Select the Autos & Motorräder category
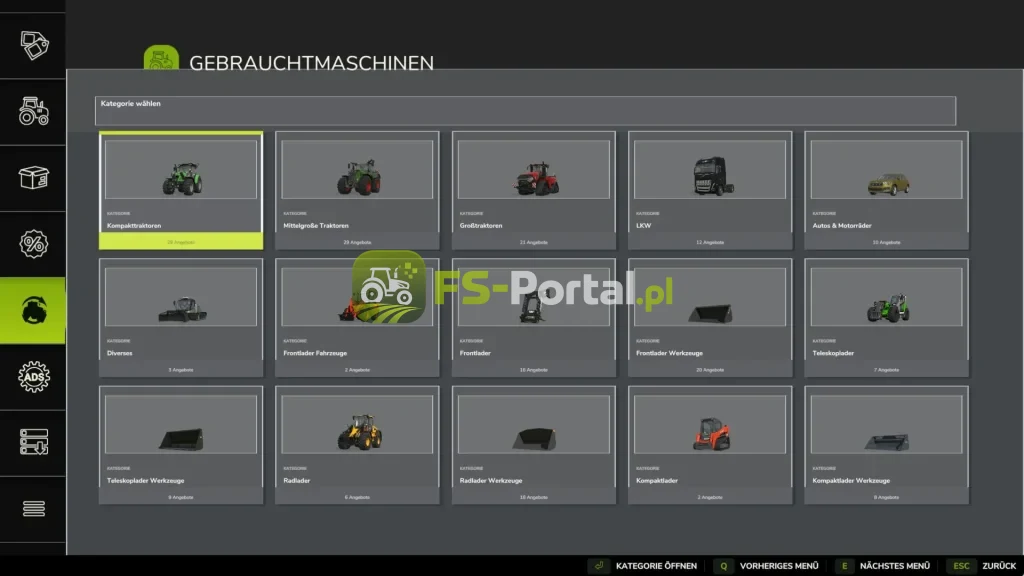 (x=886, y=190)
